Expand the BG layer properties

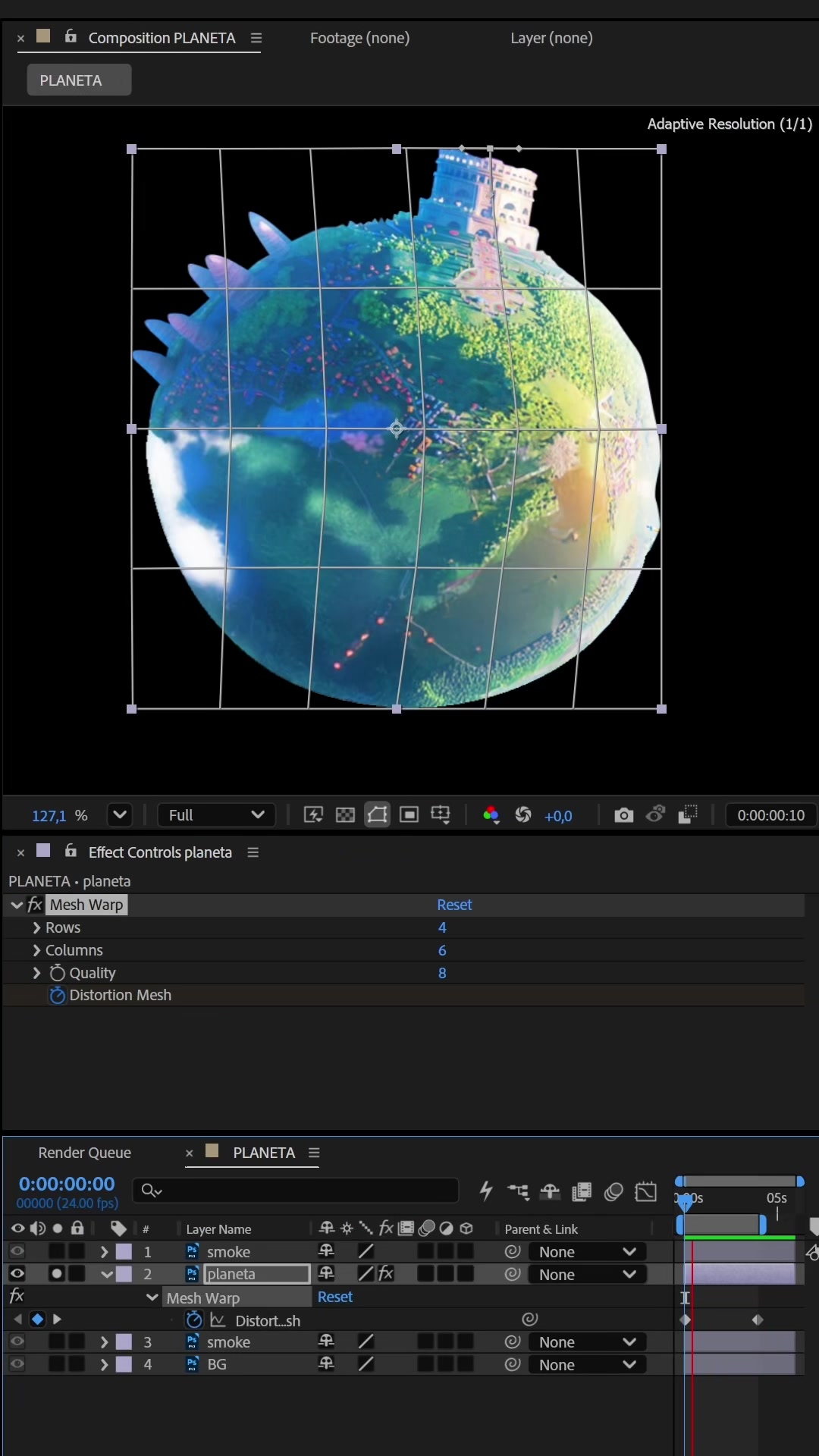click(x=105, y=1364)
